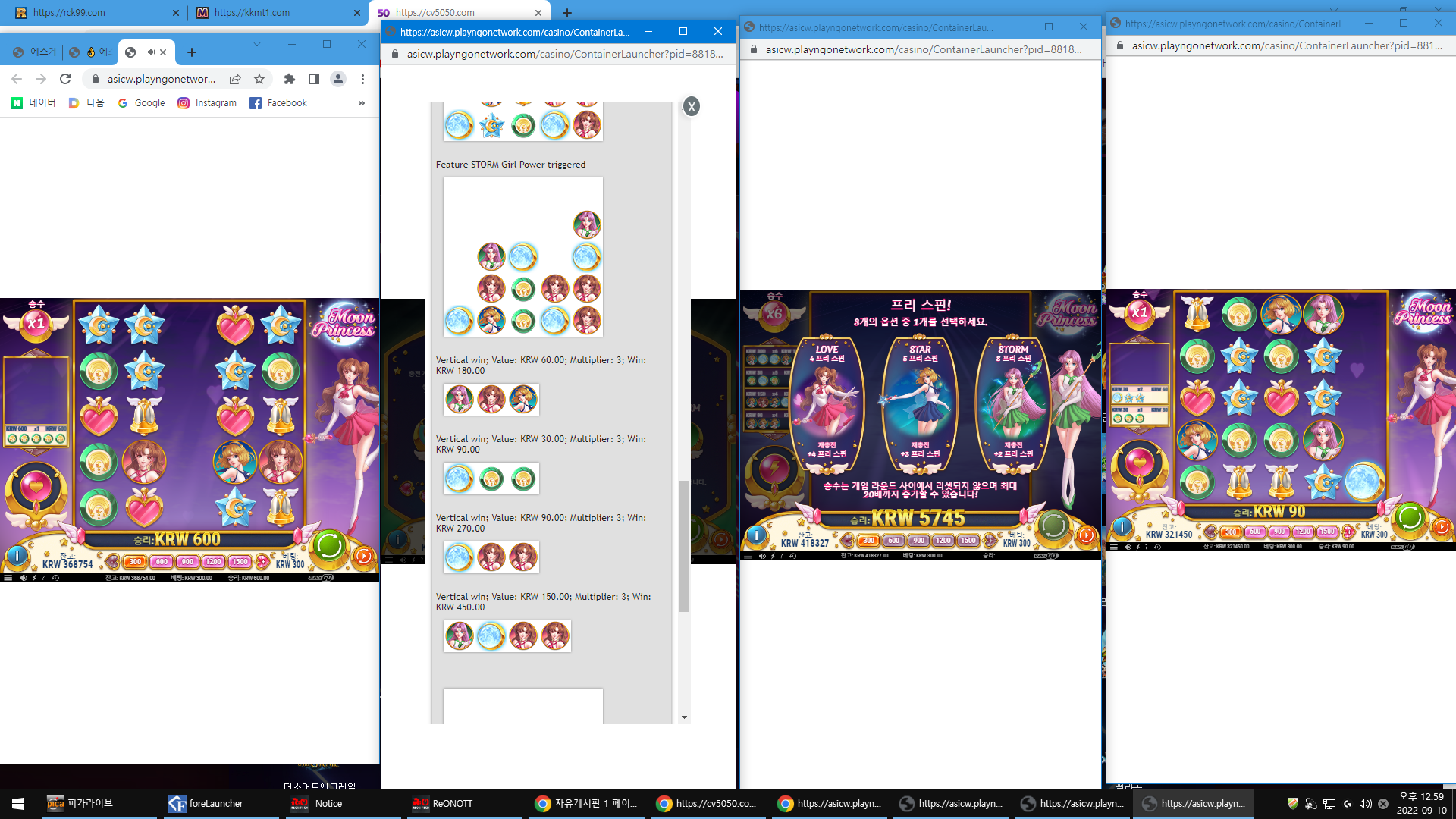The width and height of the screenshot is (1456, 819).
Task: Open Chrome profile avatar icon
Action: click(338, 79)
